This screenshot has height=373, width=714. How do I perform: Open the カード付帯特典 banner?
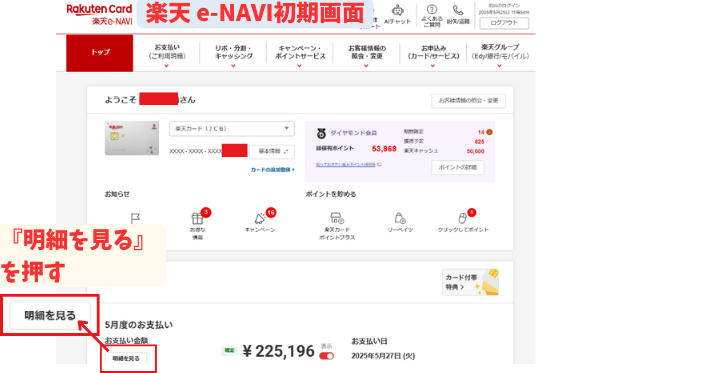[470, 282]
